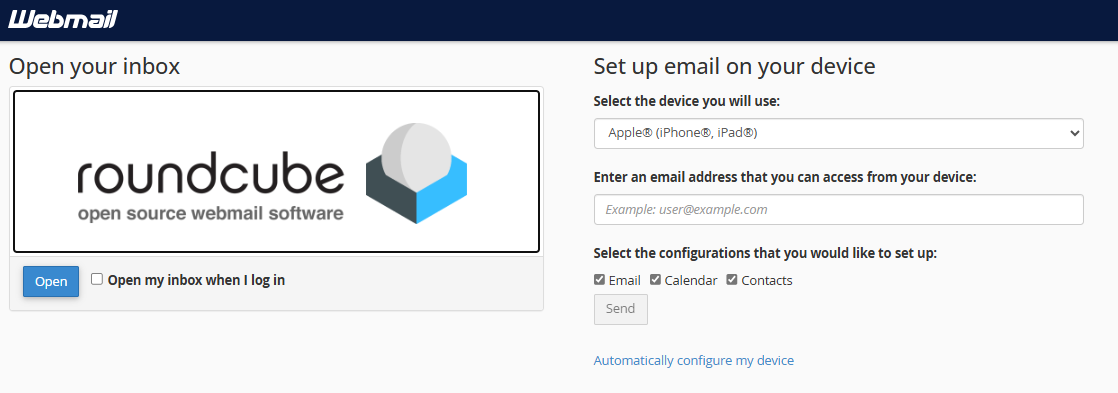Click the Roundcube cube logo icon
1118x393 pixels.
coord(416,173)
